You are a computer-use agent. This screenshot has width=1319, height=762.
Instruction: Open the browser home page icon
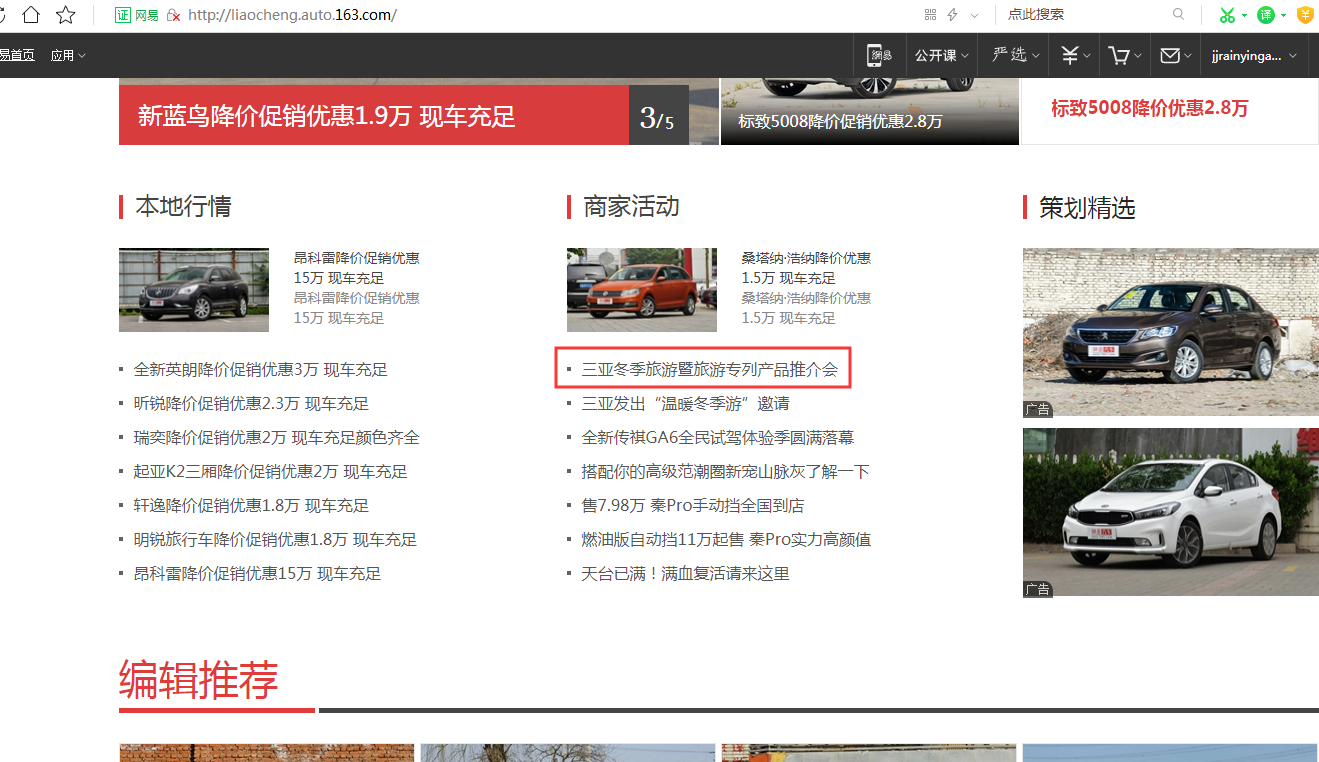32,14
